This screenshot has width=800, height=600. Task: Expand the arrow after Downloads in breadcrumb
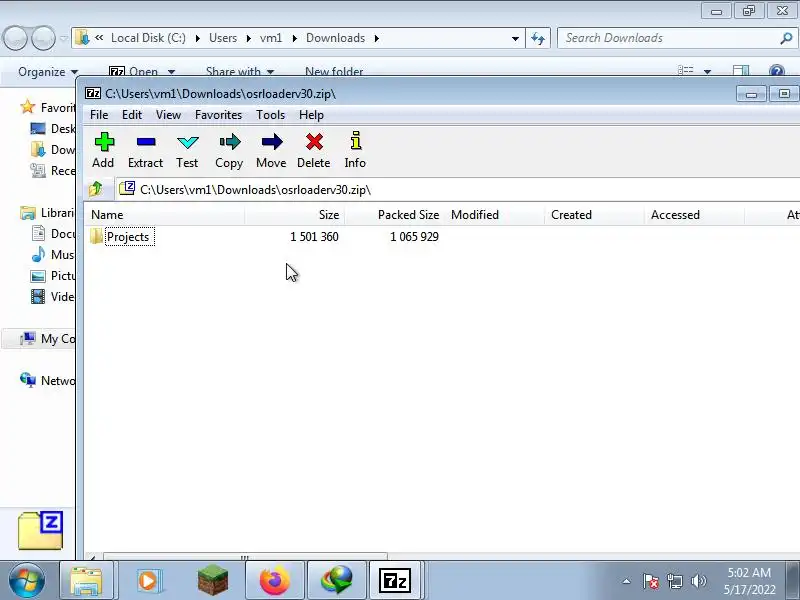click(x=377, y=38)
